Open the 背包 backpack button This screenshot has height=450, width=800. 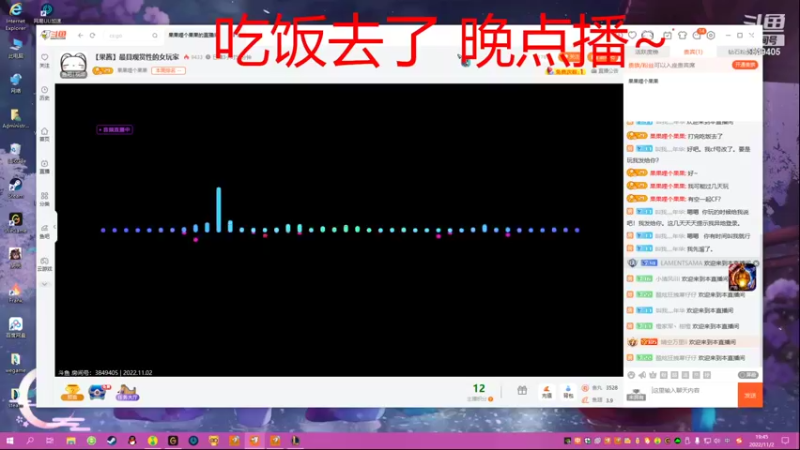click(x=568, y=391)
